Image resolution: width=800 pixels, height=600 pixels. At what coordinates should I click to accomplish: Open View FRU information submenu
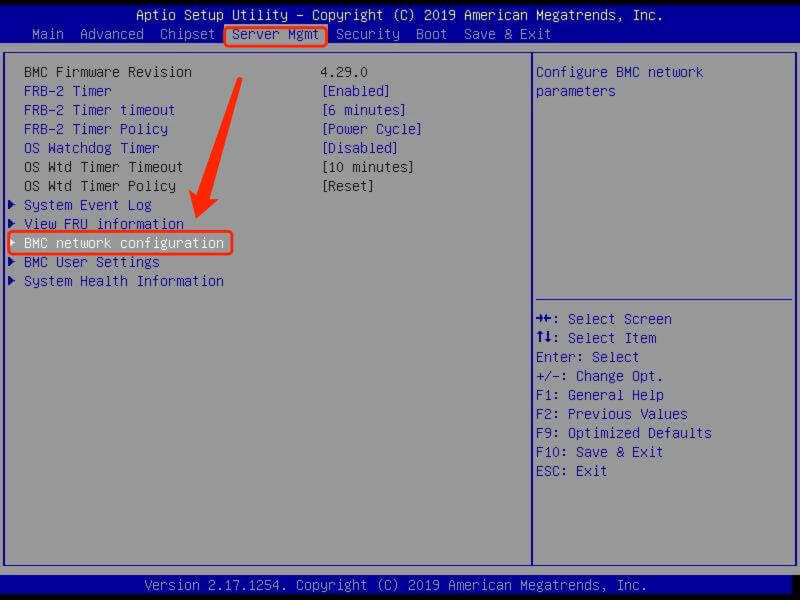(x=104, y=224)
